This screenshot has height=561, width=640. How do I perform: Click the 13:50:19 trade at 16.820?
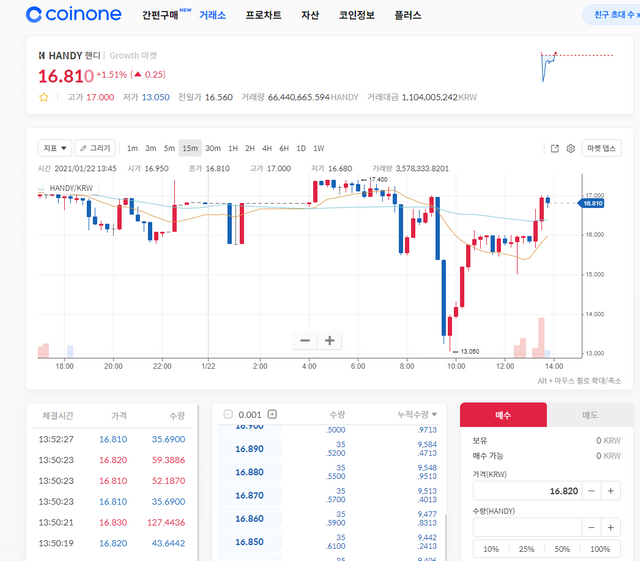tap(112, 543)
